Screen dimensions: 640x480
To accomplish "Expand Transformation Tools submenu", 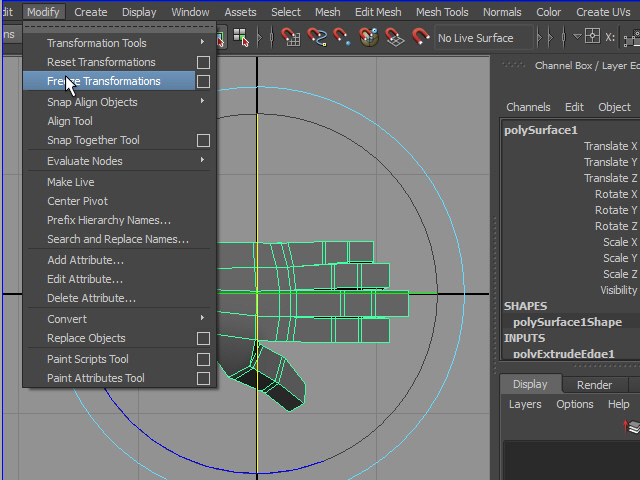I will pyautogui.click(x=202, y=42).
